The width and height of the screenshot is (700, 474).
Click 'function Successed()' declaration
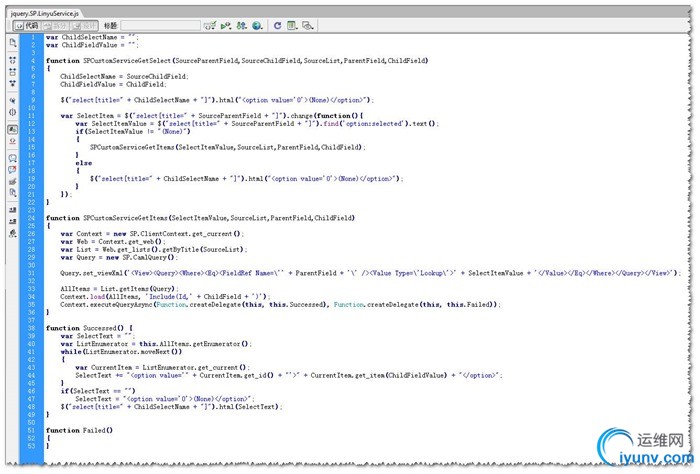(x=89, y=328)
